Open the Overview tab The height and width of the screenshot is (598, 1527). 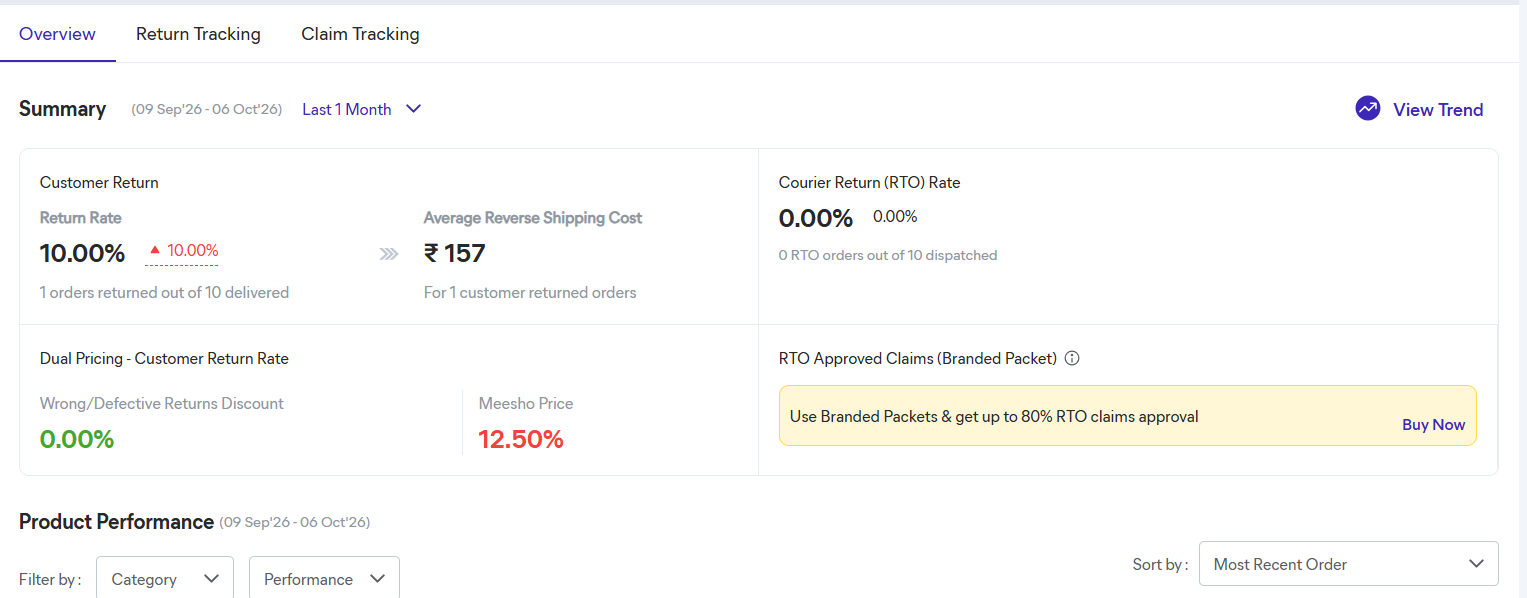point(57,34)
